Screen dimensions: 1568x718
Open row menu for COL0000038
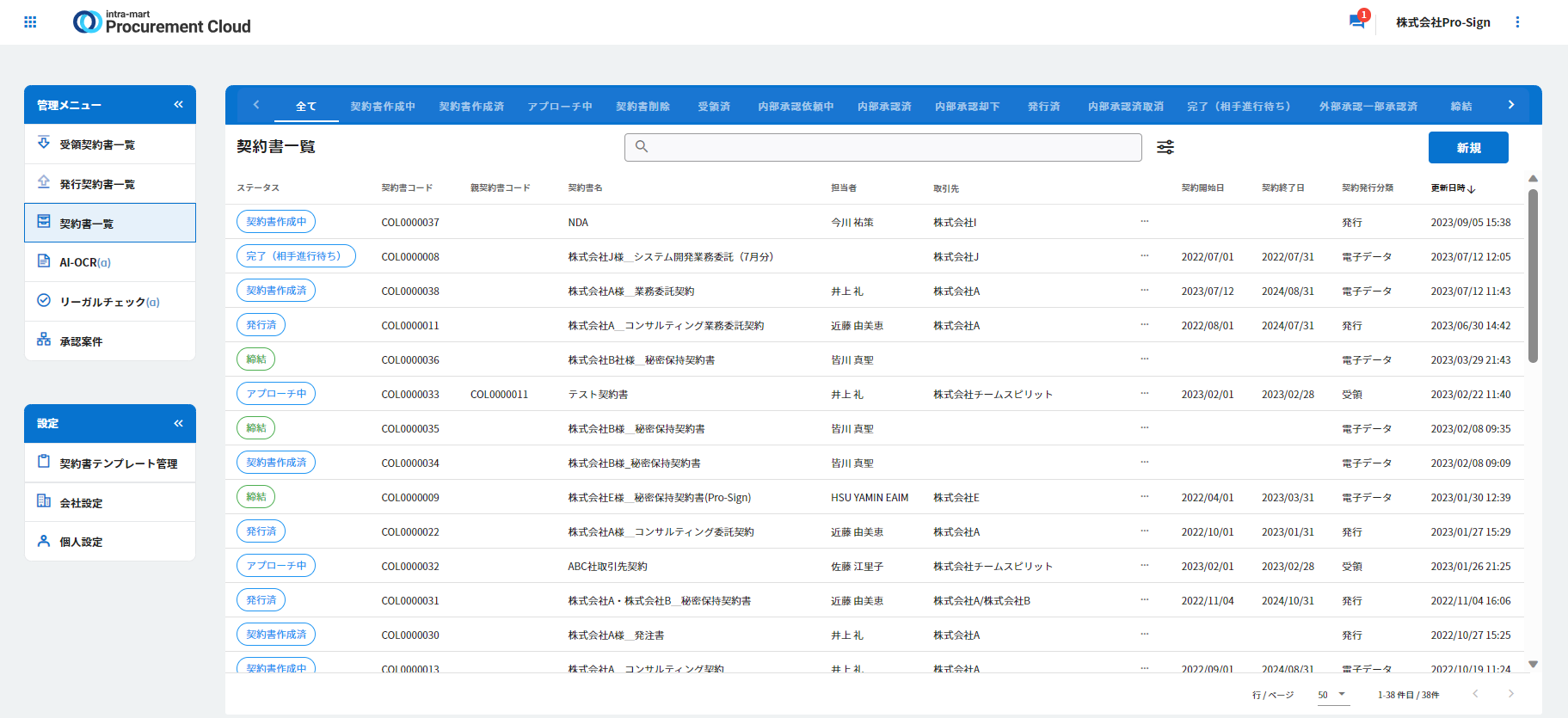[1144, 291]
